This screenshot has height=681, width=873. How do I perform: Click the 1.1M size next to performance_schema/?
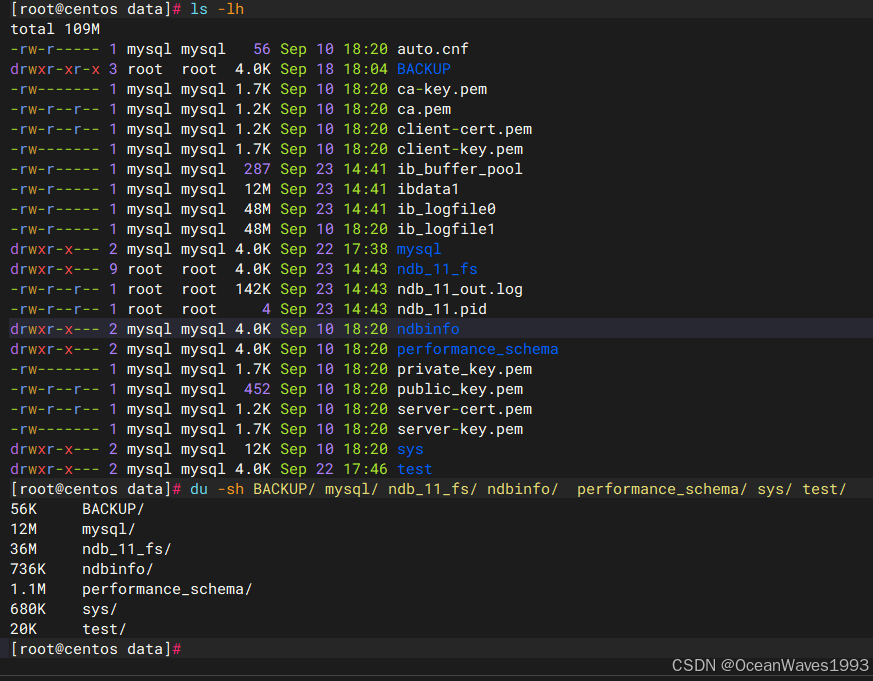click(x=28, y=589)
